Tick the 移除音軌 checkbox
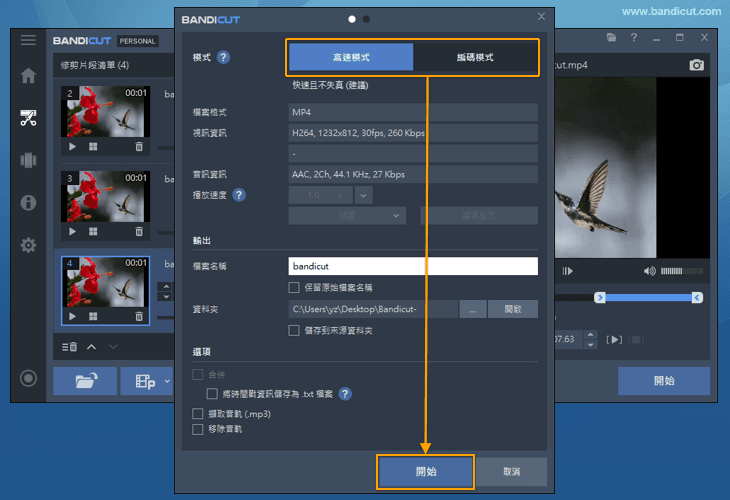 tap(197, 429)
